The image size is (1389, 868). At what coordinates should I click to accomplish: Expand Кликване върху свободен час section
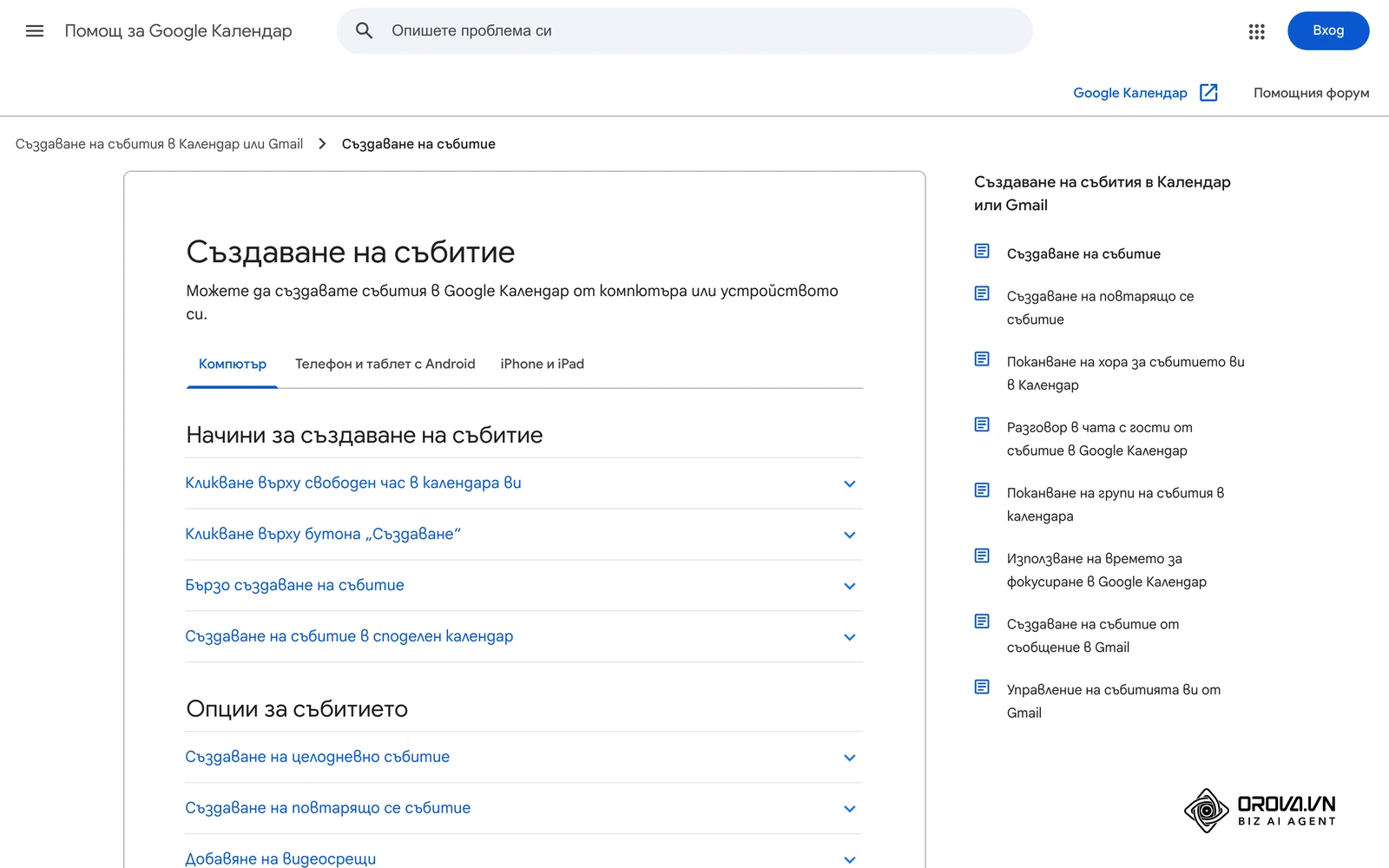click(x=523, y=483)
